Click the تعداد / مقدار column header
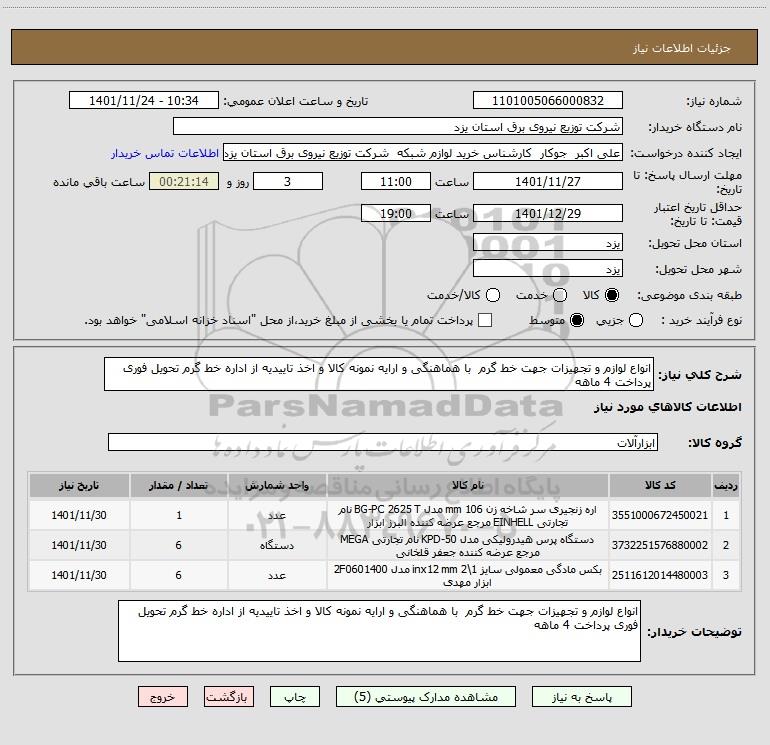The image size is (770, 745). (x=179, y=486)
